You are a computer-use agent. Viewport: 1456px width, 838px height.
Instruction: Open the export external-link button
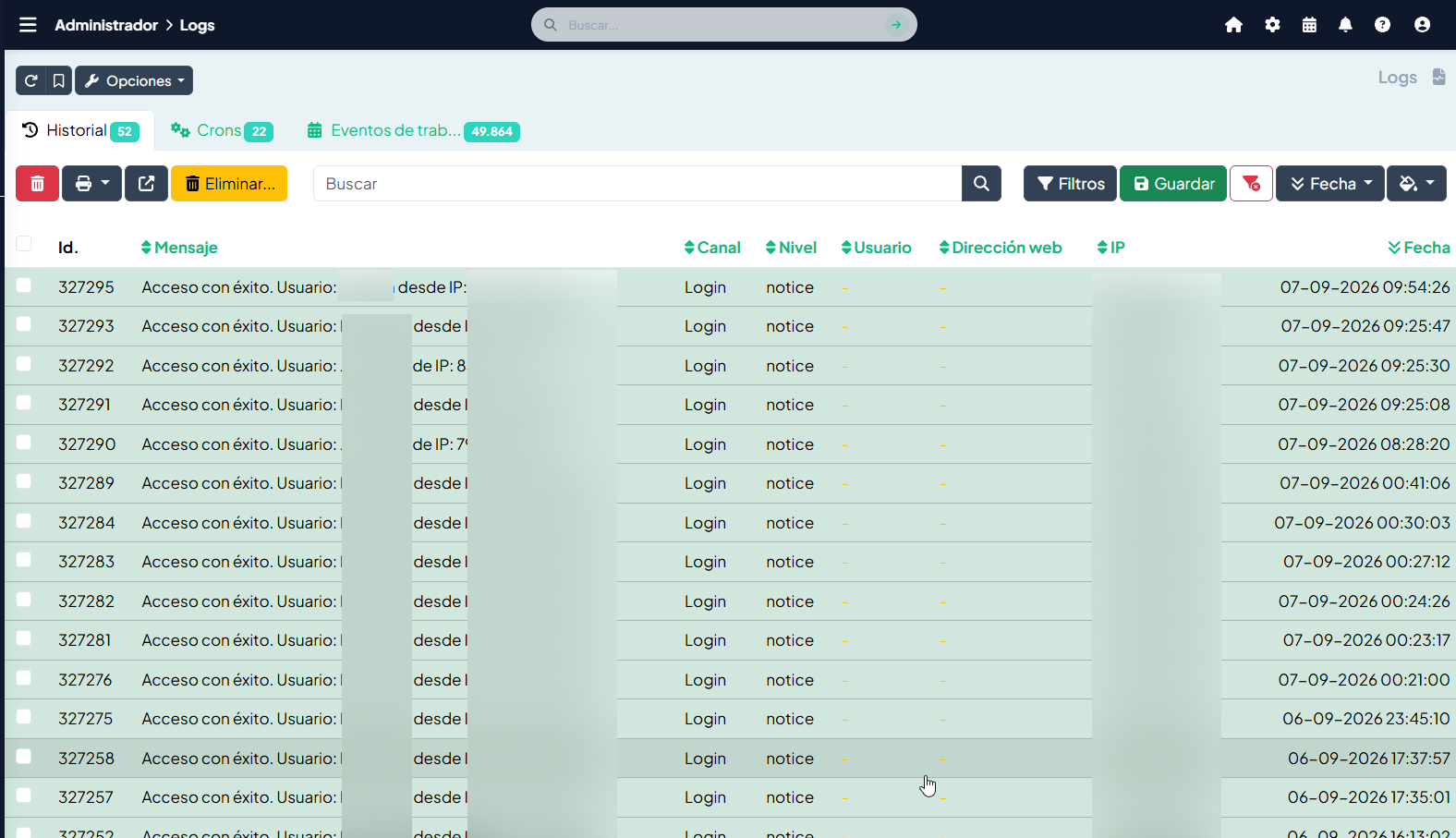click(x=146, y=183)
